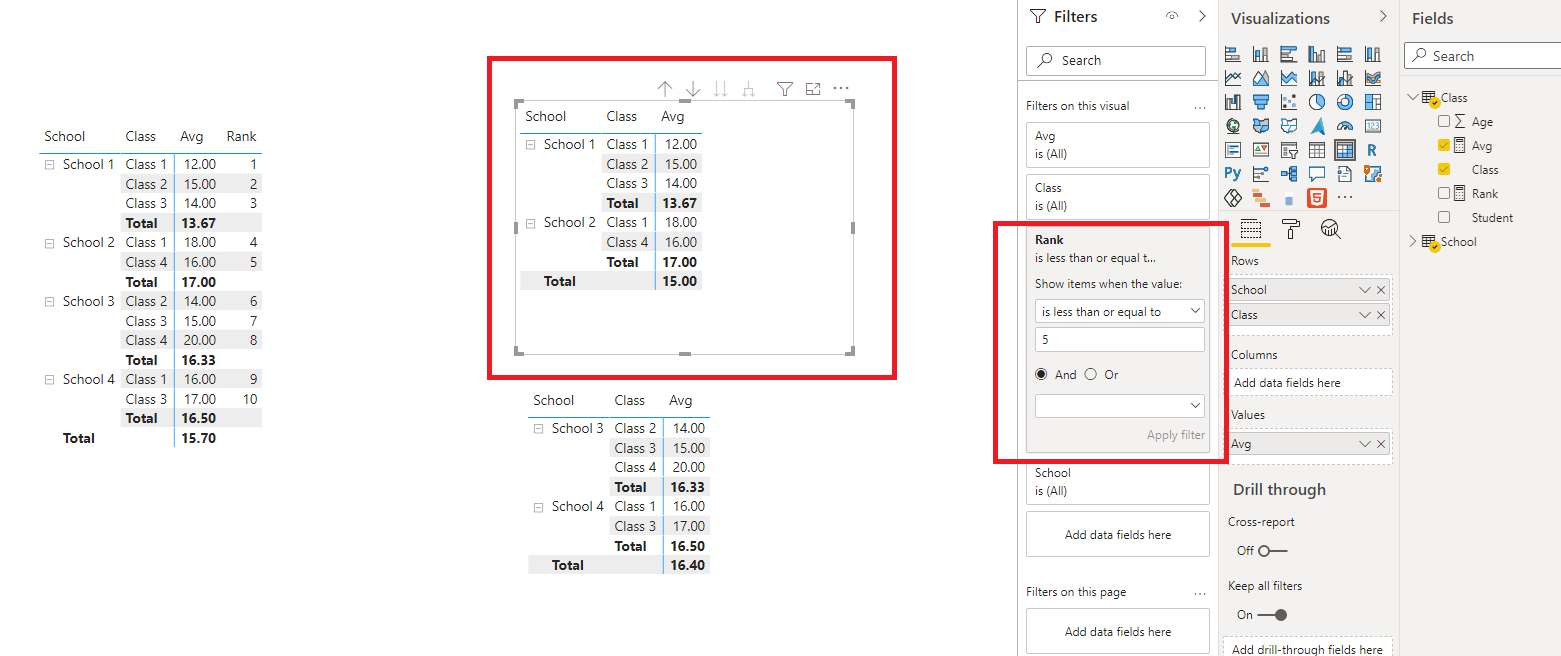Select the area chart visualization
Screen dimensions: 1561x656
coord(1261,77)
